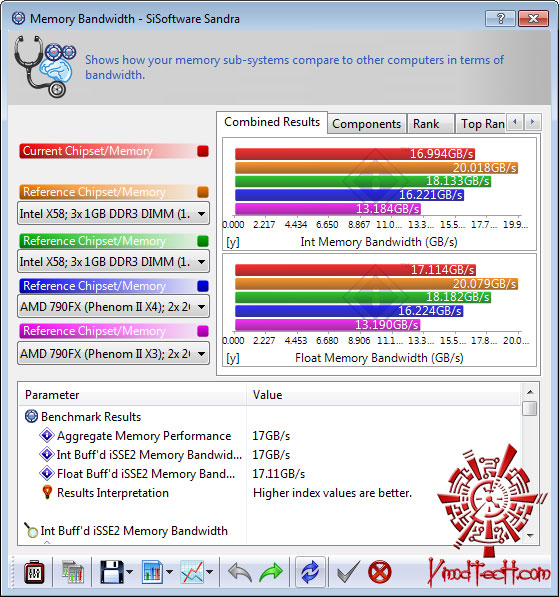Open the AMD 790FX Phenom II X3 dropdown
Screen dimensions: 559x597
(113, 354)
